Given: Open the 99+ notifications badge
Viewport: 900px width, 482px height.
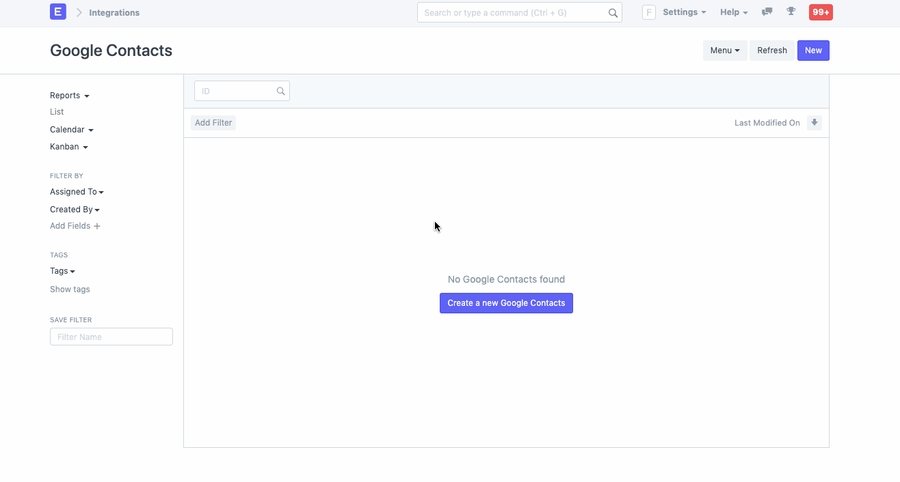Looking at the screenshot, I should tap(820, 12).
